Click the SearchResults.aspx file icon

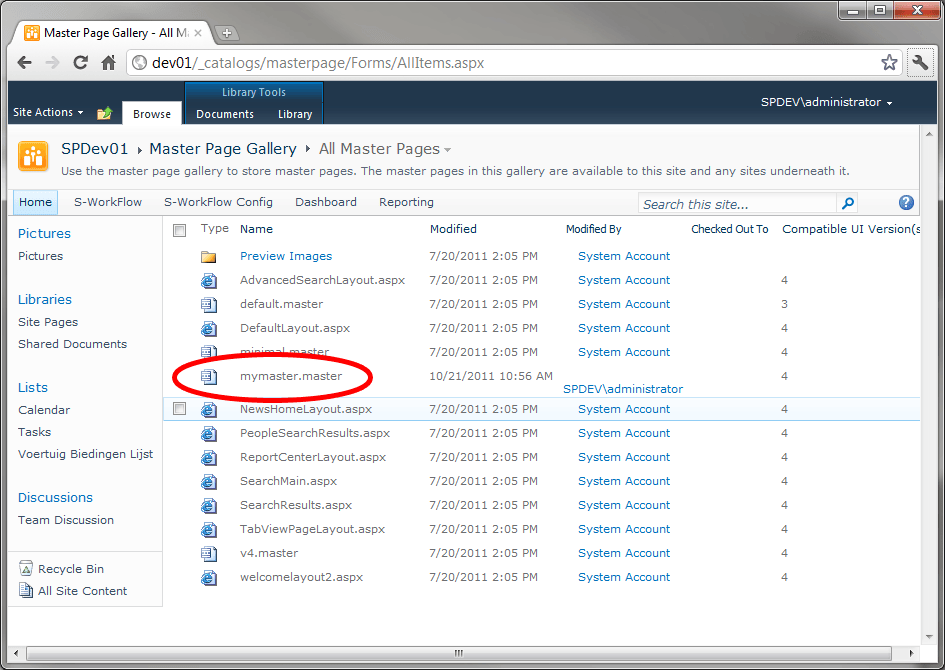pos(209,506)
